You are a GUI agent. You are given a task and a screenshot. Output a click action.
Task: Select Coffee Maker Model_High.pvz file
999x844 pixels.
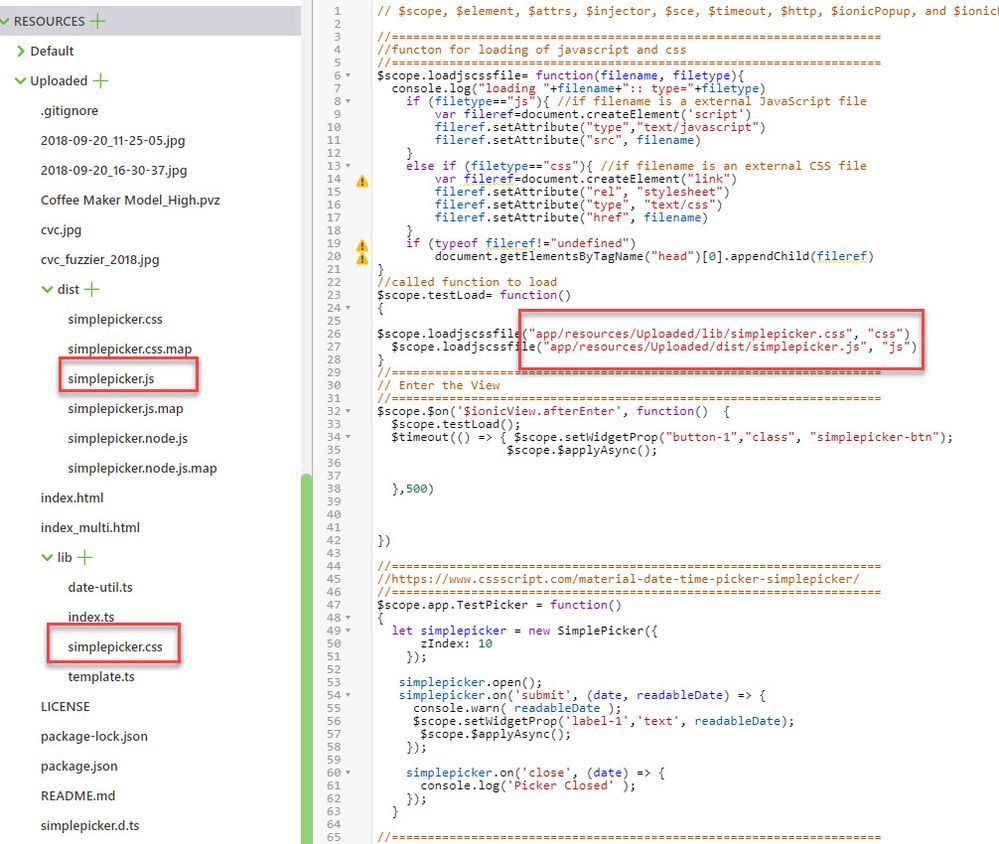click(x=130, y=200)
